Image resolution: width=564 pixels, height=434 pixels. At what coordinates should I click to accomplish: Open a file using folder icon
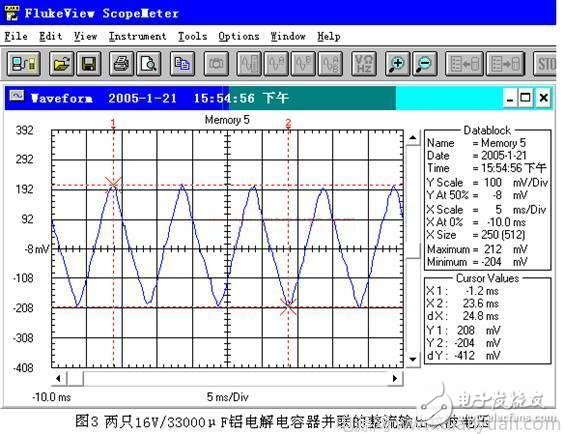pos(62,64)
